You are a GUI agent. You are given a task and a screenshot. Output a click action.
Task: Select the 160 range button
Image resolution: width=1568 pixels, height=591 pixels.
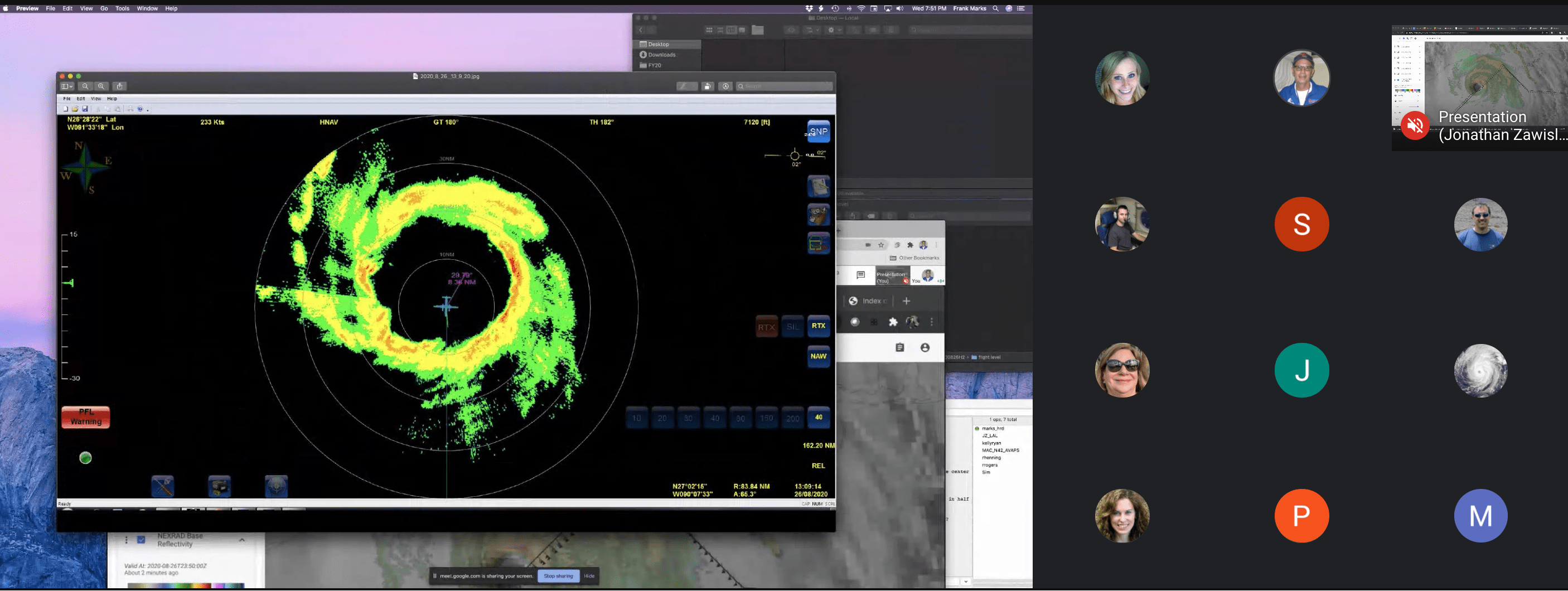tap(767, 418)
